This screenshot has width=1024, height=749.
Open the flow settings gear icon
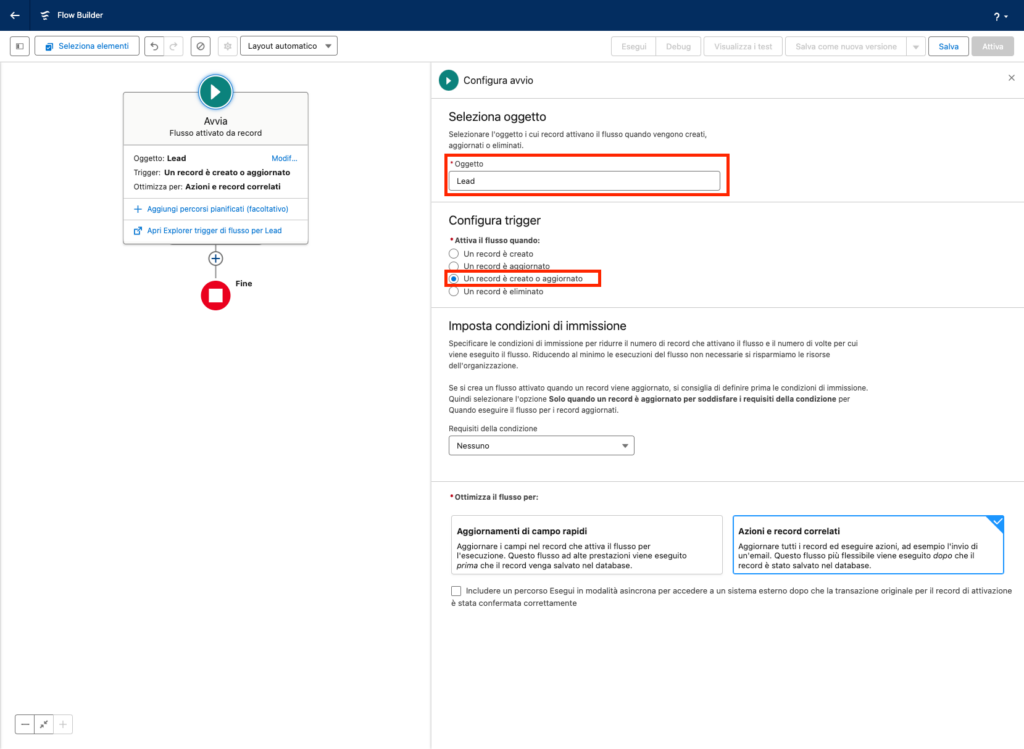tap(227, 46)
